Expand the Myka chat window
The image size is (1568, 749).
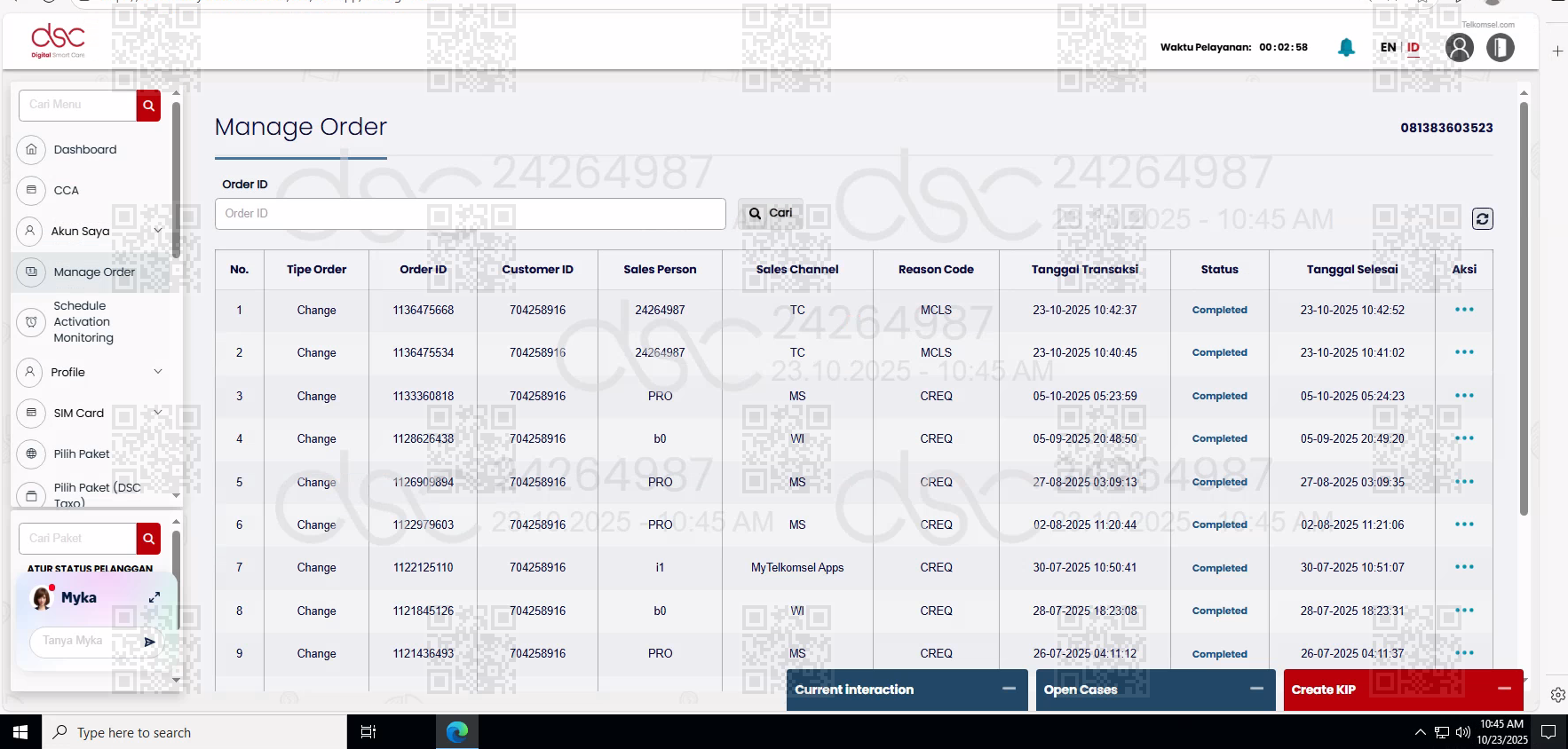pos(154,597)
